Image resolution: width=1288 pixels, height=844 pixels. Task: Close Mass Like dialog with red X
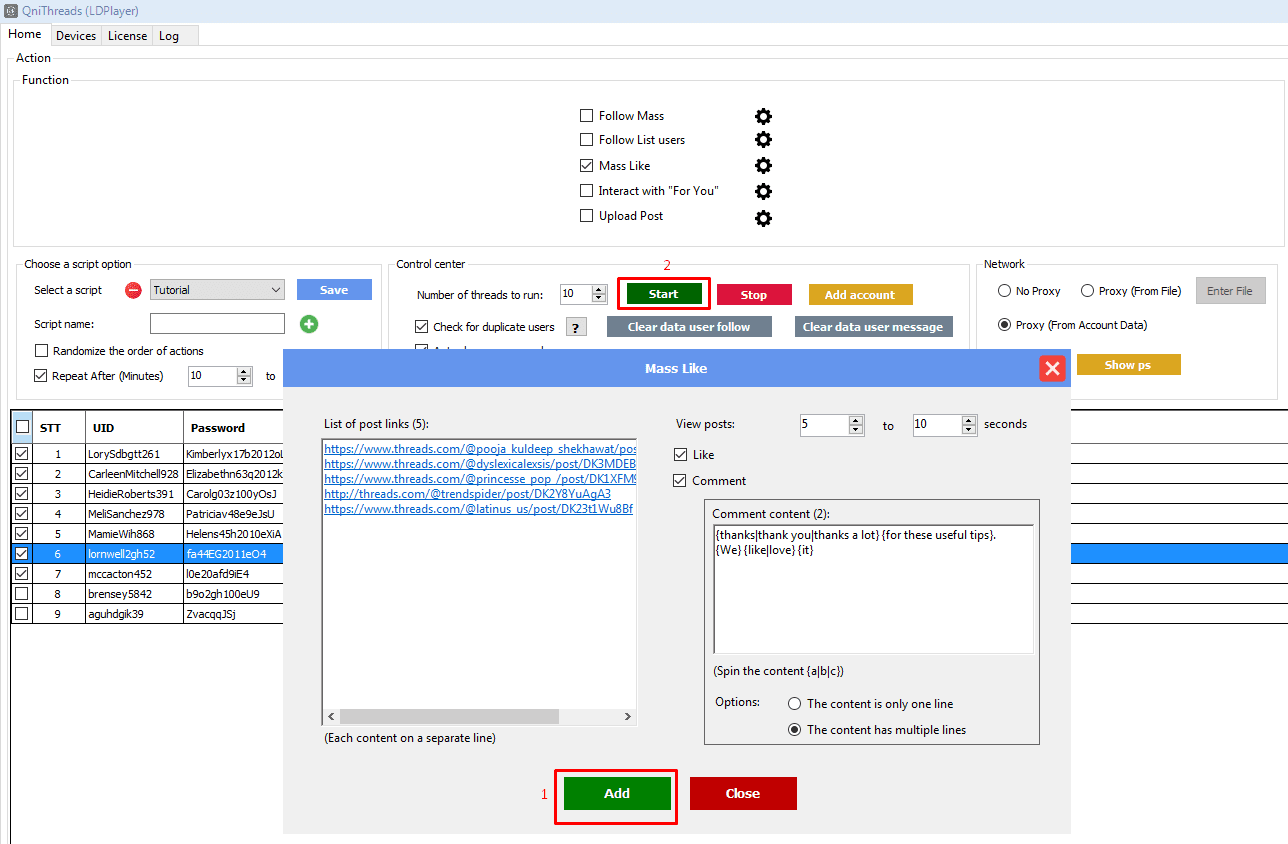coord(1052,369)
